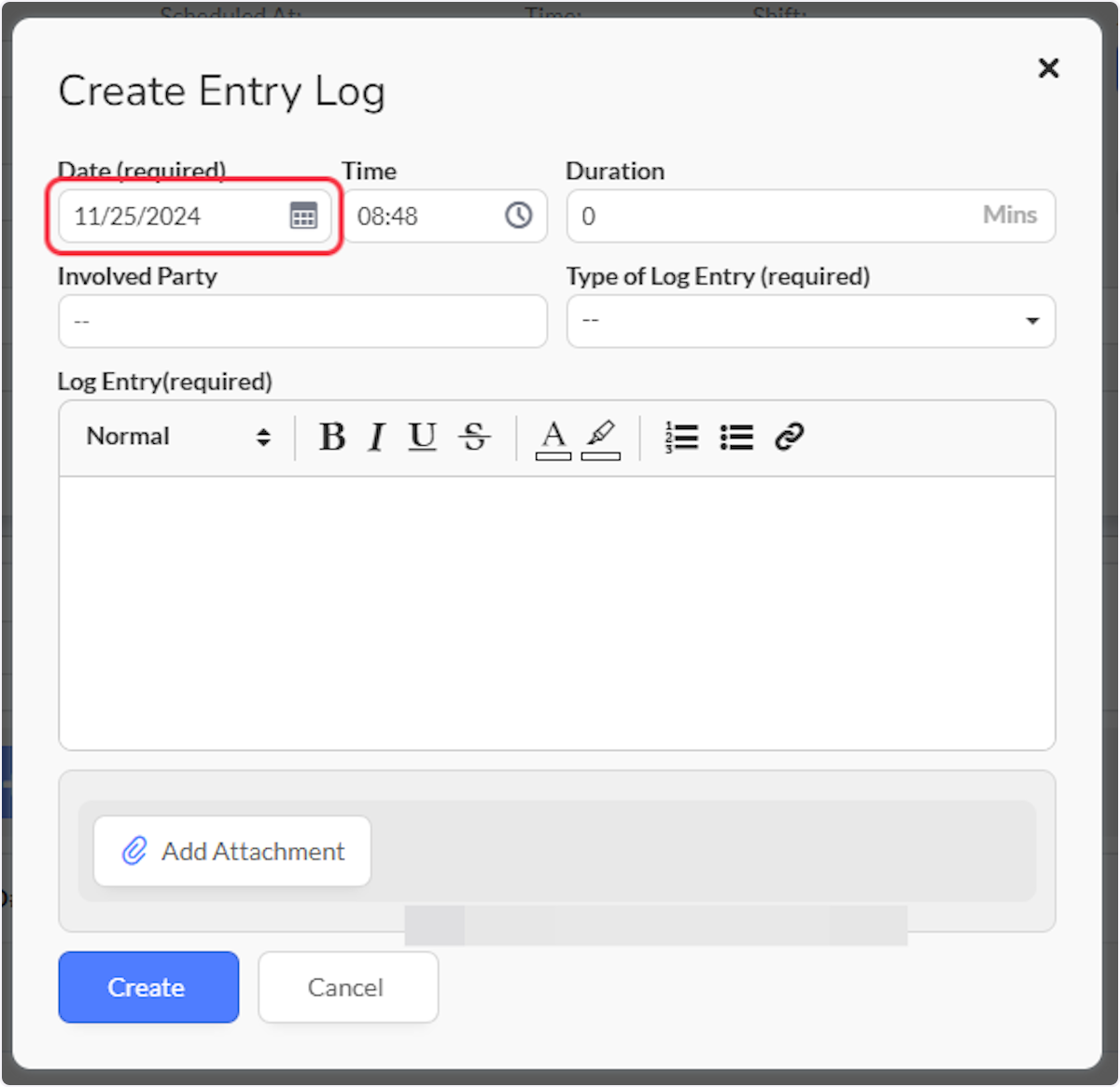The width and height of the screenshot is (1120, 1087).
Task: Open the text color picker
Action: 553,439
